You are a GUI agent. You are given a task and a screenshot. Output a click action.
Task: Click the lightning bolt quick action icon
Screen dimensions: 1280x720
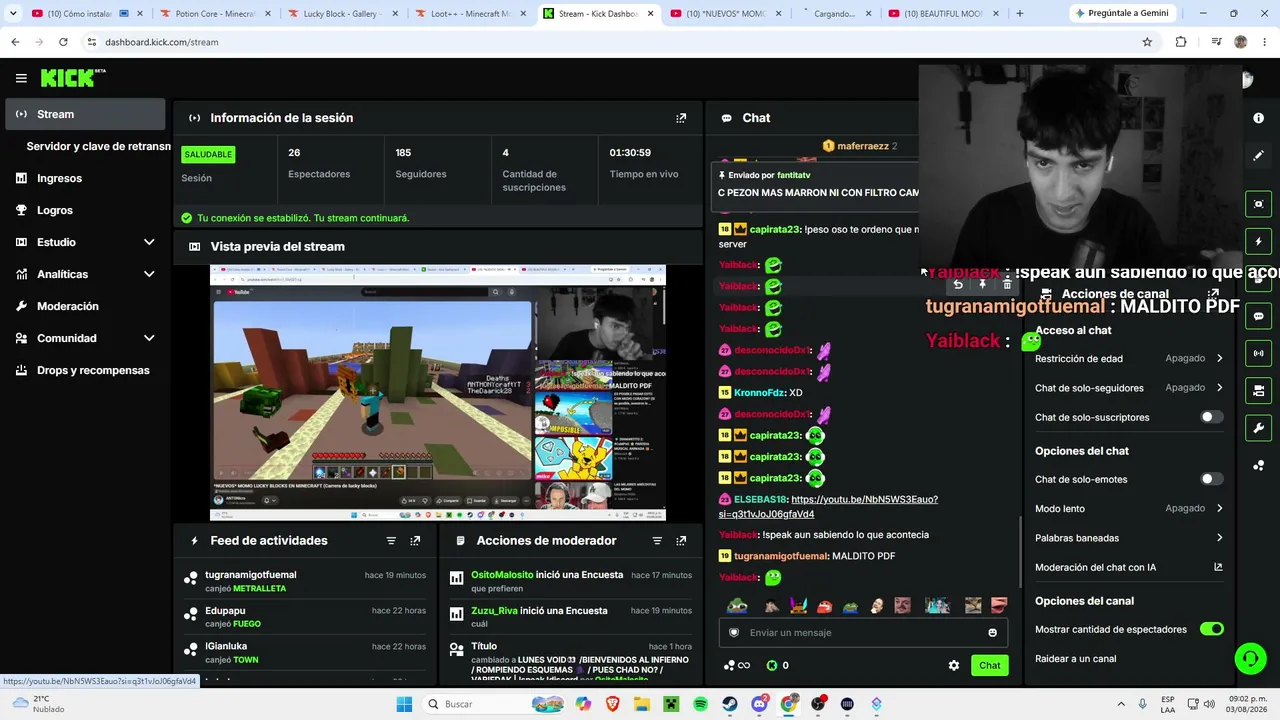(1258, 241)
